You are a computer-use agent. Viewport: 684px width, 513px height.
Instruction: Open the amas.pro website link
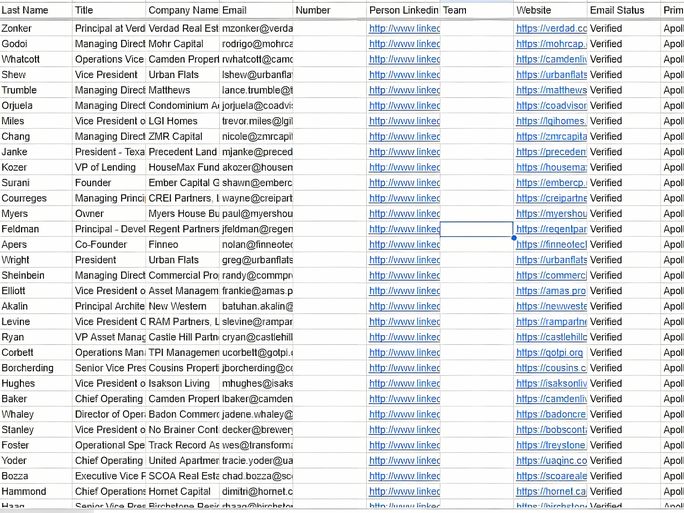point(551,291)
